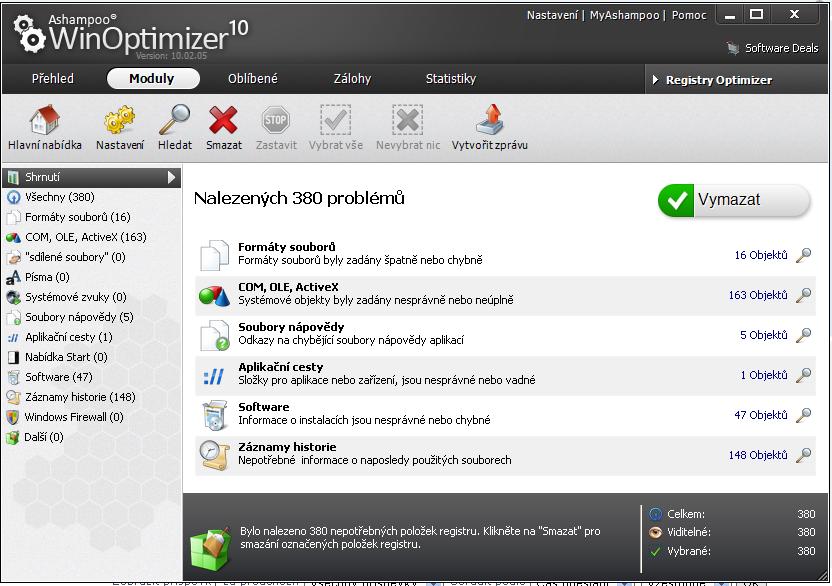This screenshot has height=586, width=832.
Task: Click the Version: 10.02.05 text
Action: tap(171, 55)
